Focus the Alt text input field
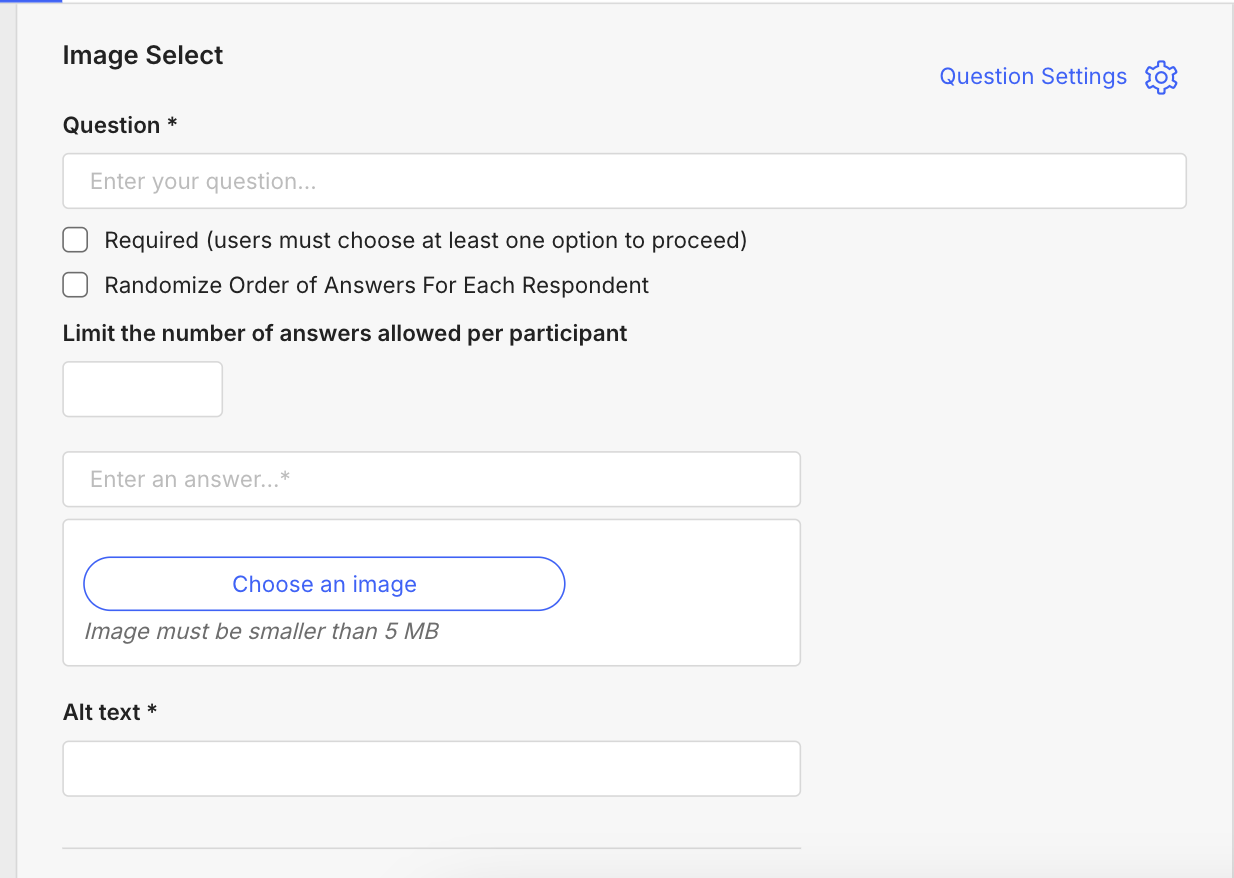 (x=431, y=768)
